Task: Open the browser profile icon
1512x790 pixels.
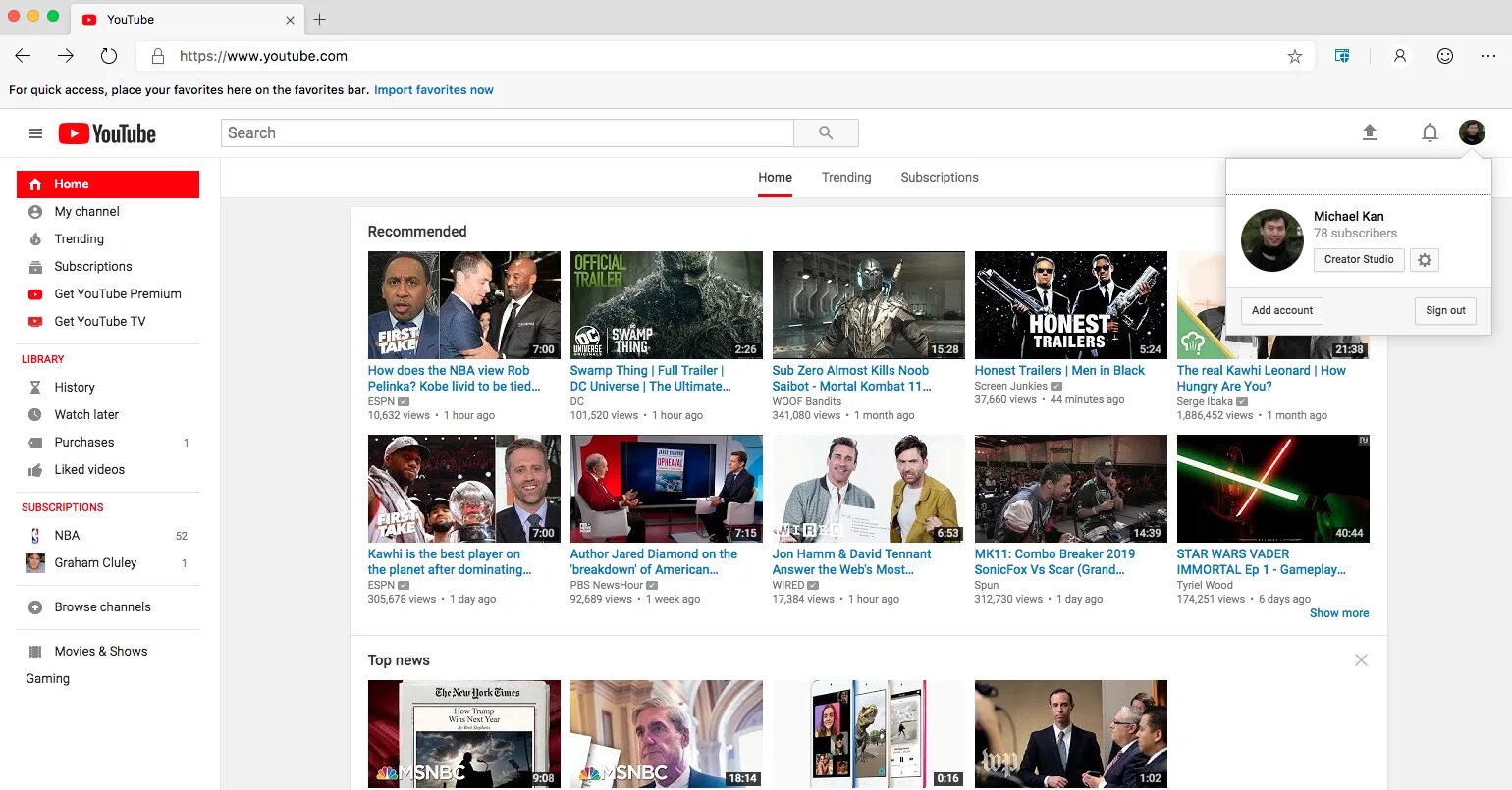Action: tap(1400, 56)
